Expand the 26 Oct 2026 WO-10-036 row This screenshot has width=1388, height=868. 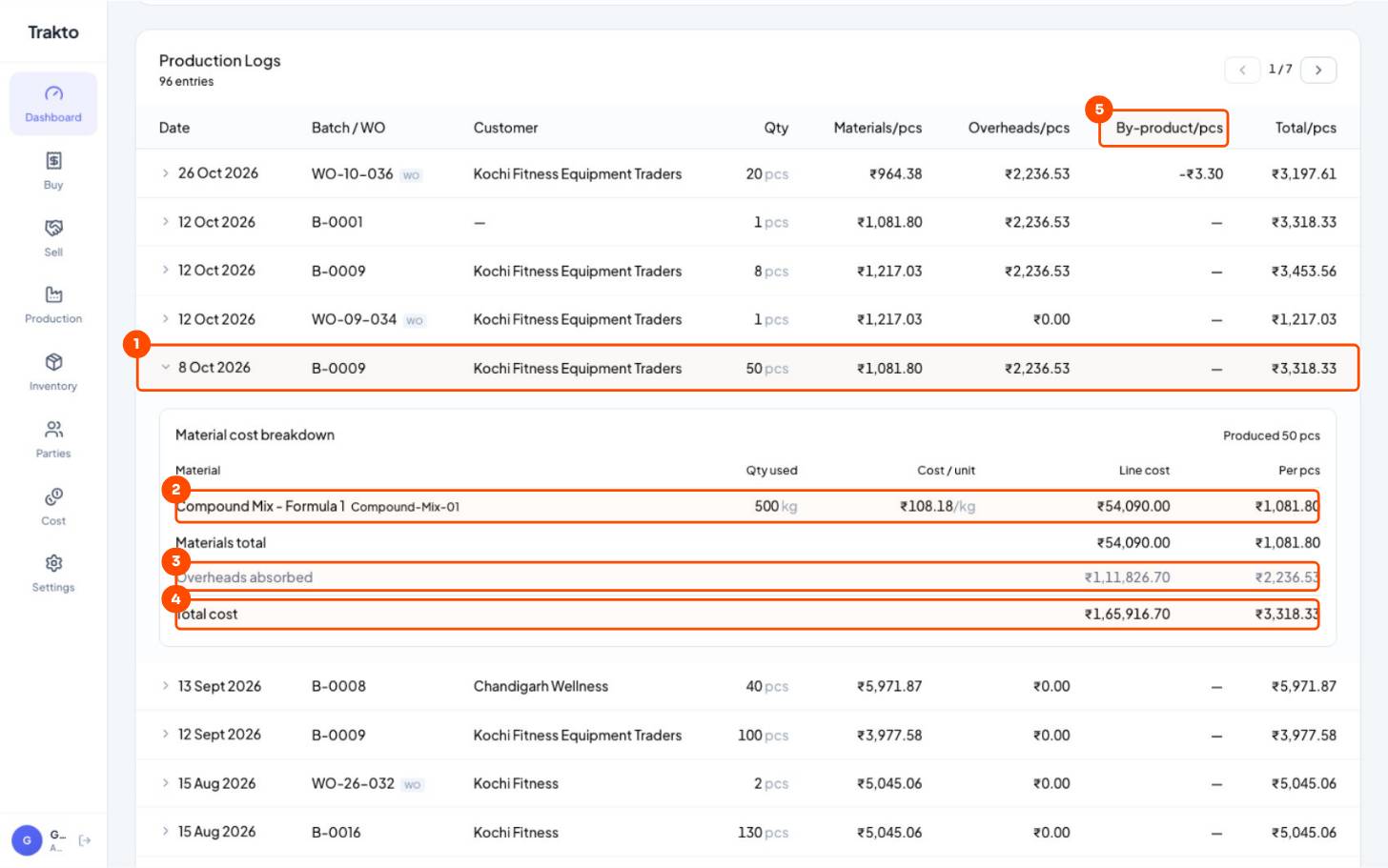click(165, 173)
